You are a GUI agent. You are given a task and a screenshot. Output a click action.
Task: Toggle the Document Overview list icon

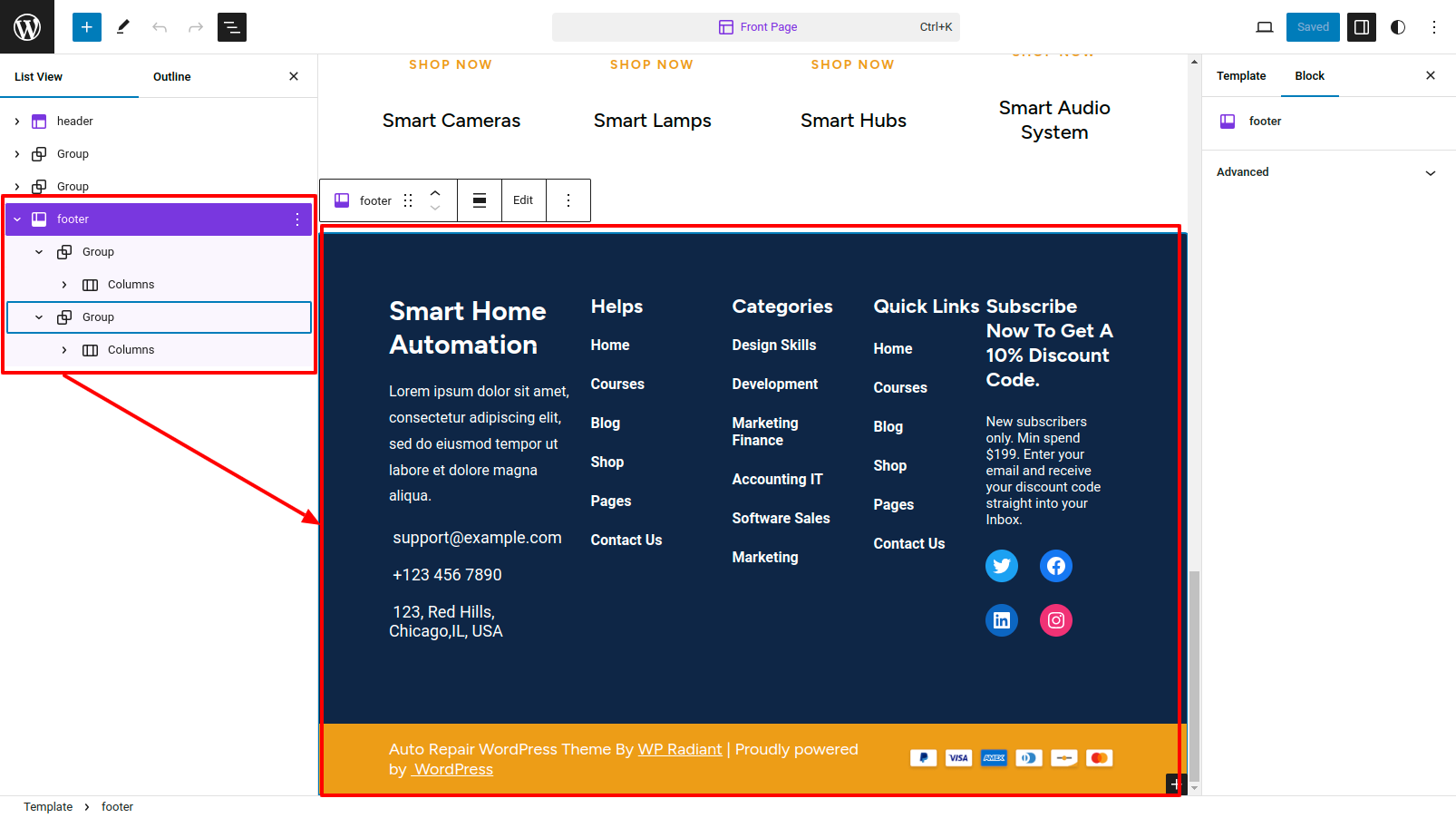(232, 27)
